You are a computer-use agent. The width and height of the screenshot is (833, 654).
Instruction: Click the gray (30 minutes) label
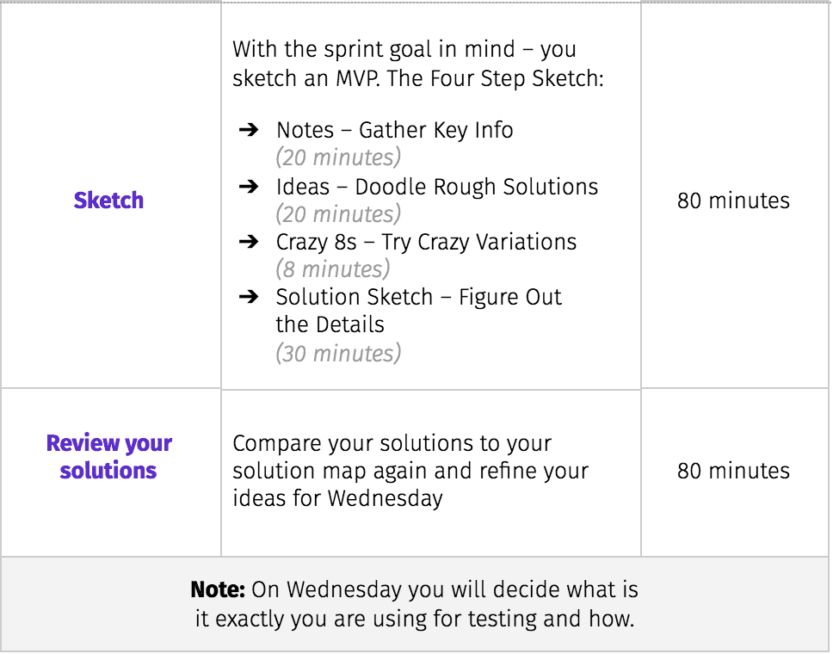[x=338, y=353]
